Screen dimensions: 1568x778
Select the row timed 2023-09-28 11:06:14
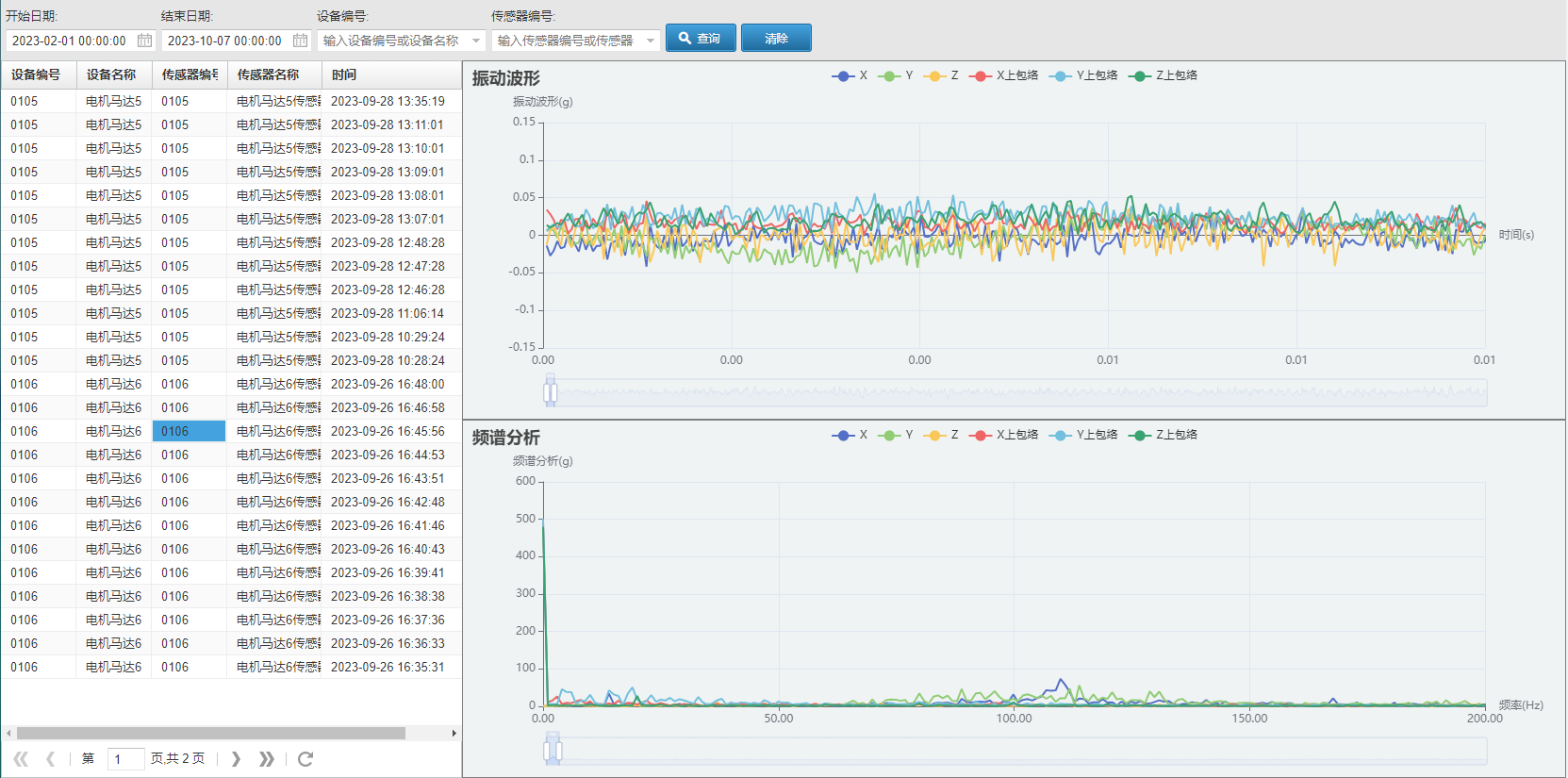coord(231,313)
